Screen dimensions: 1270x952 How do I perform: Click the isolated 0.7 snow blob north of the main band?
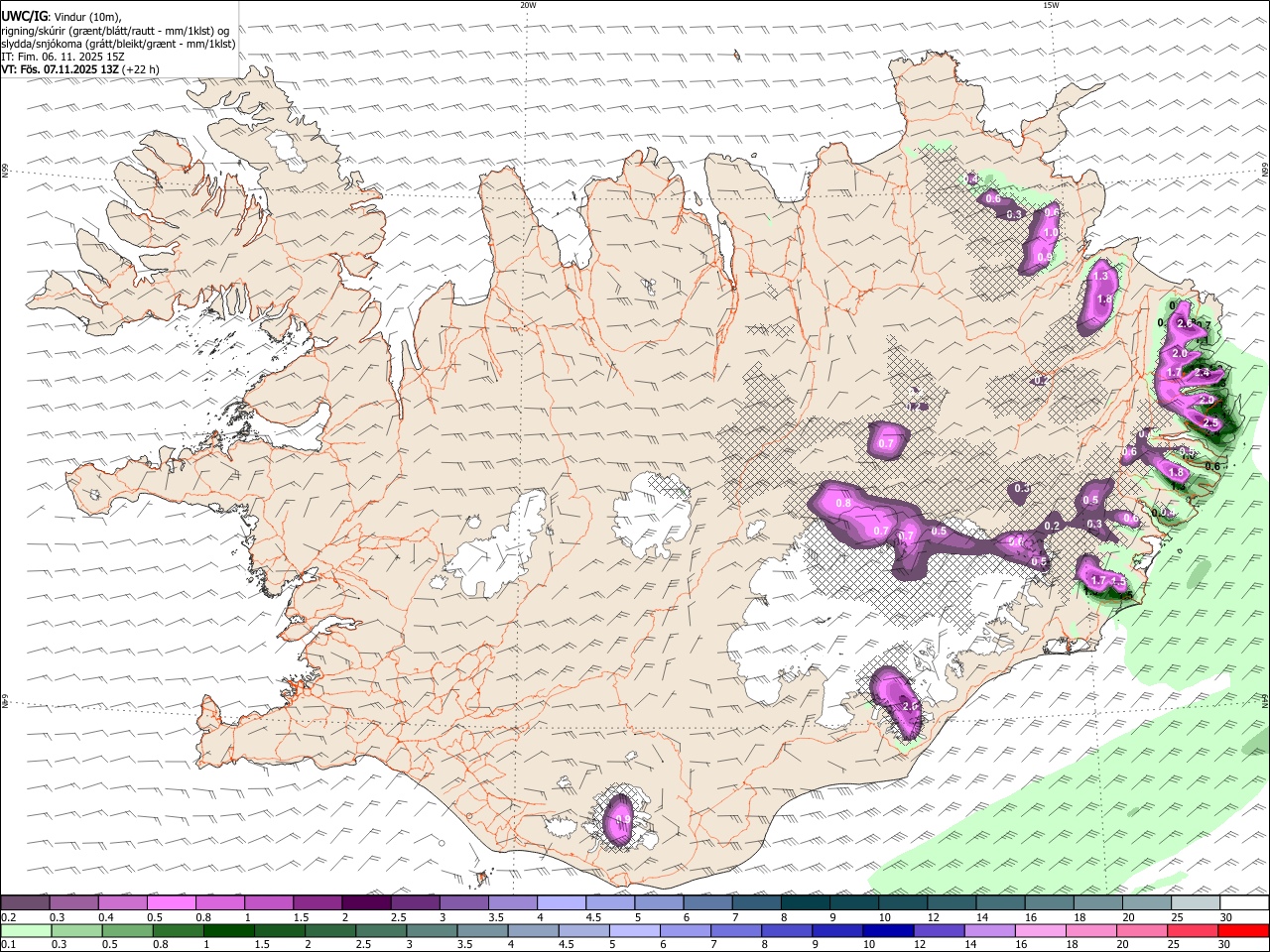coord(886,439)
